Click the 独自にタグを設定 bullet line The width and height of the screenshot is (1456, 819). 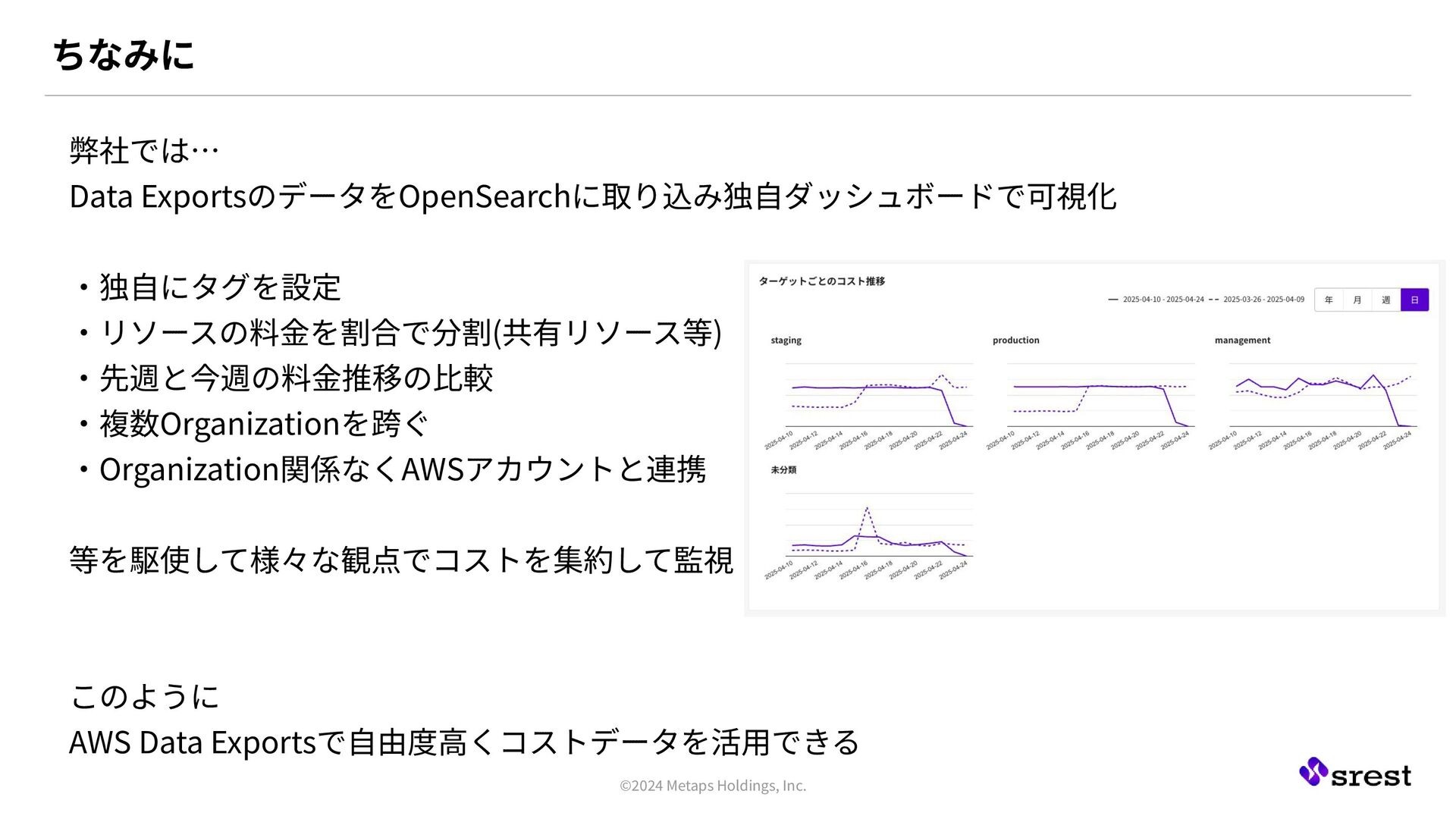click(x=220, y=287)
